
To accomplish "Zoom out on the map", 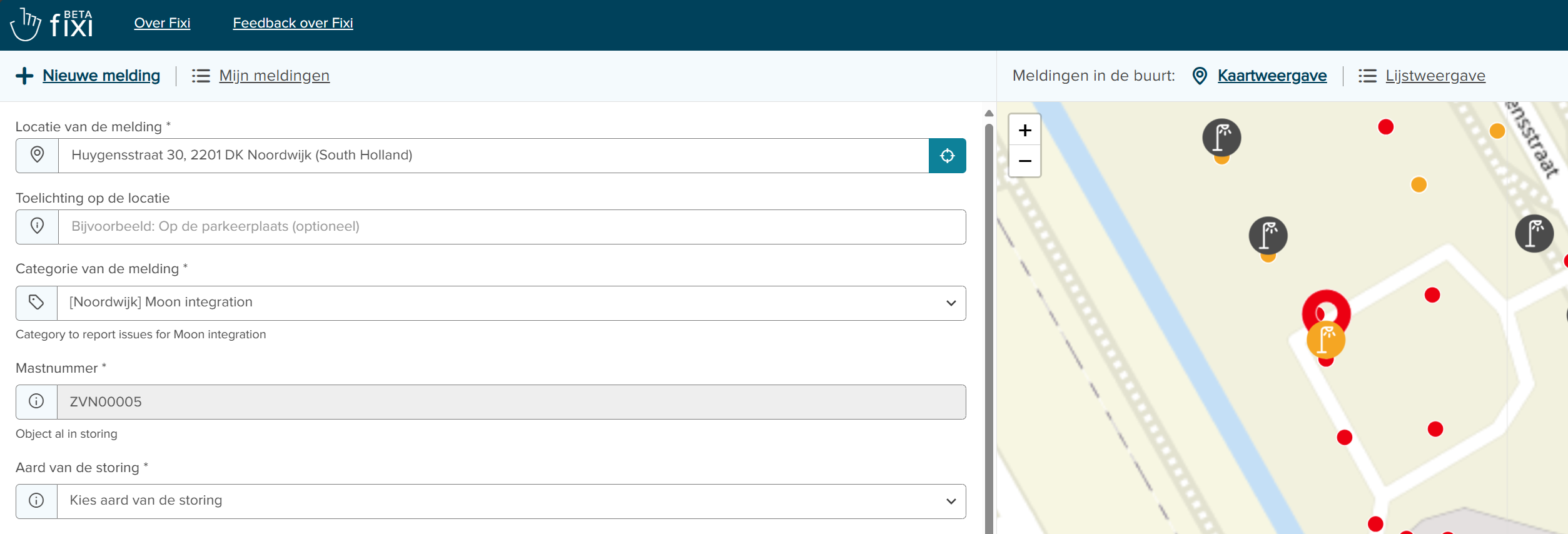I will click(1024, 161).
